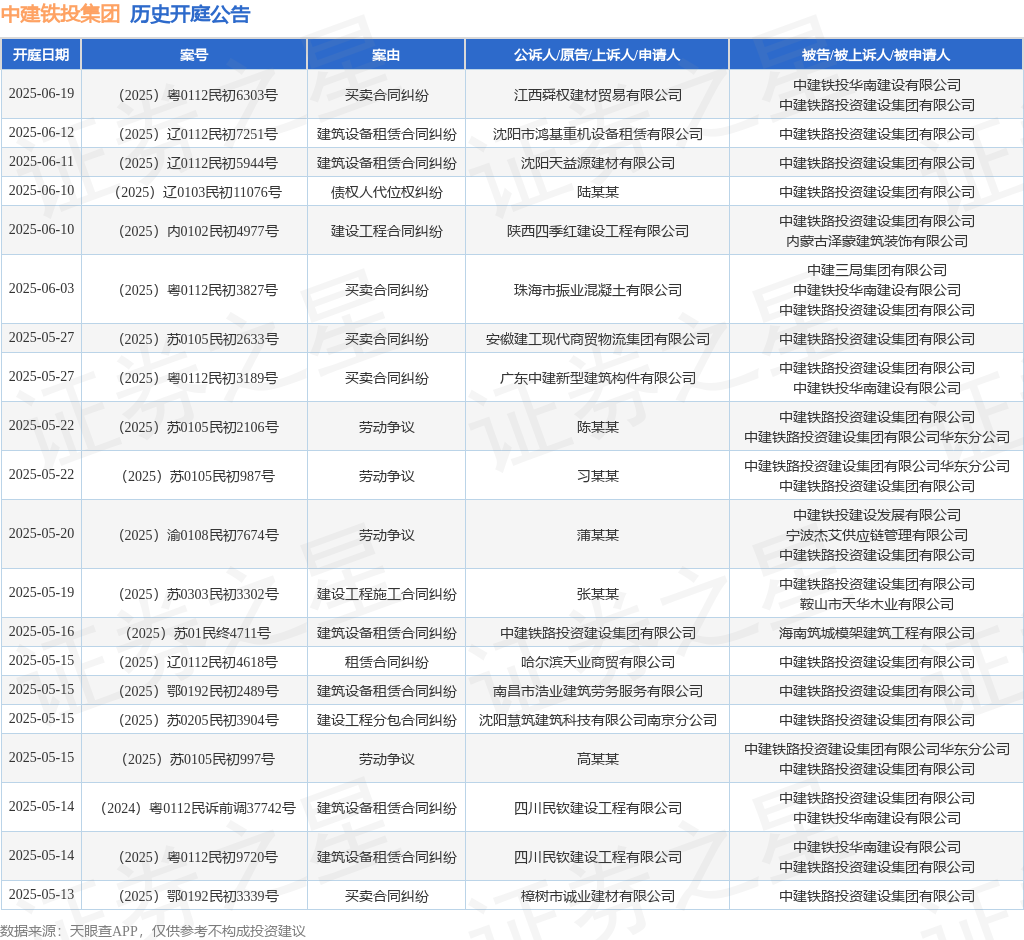Select date cell 2025-06-19
Image resolution: width=1024 pixels, height=940 pixels.
point(41,93)
